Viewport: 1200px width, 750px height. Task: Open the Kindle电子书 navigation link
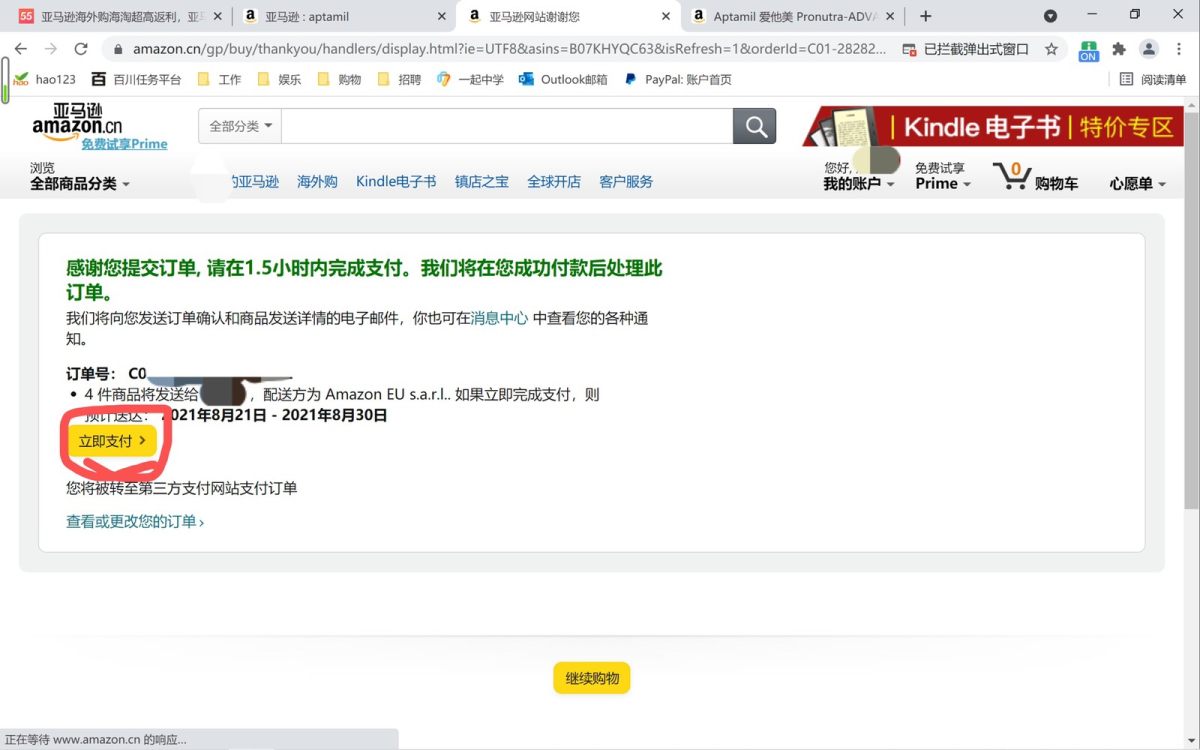click(x=396, y=181)
